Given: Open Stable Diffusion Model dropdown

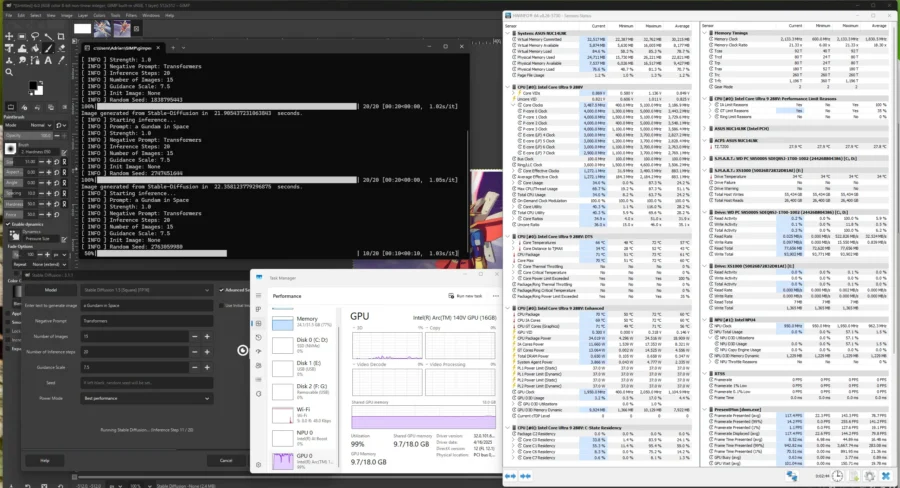Looking at the screenshot, I should click(146, 290).
